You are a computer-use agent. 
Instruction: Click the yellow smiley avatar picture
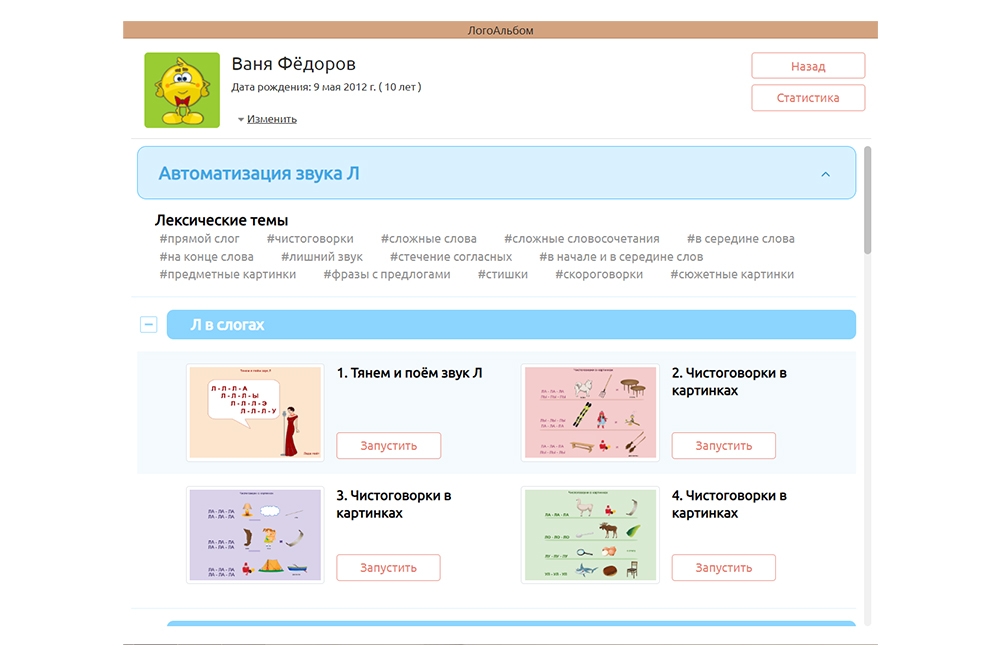tap(182, 90)
